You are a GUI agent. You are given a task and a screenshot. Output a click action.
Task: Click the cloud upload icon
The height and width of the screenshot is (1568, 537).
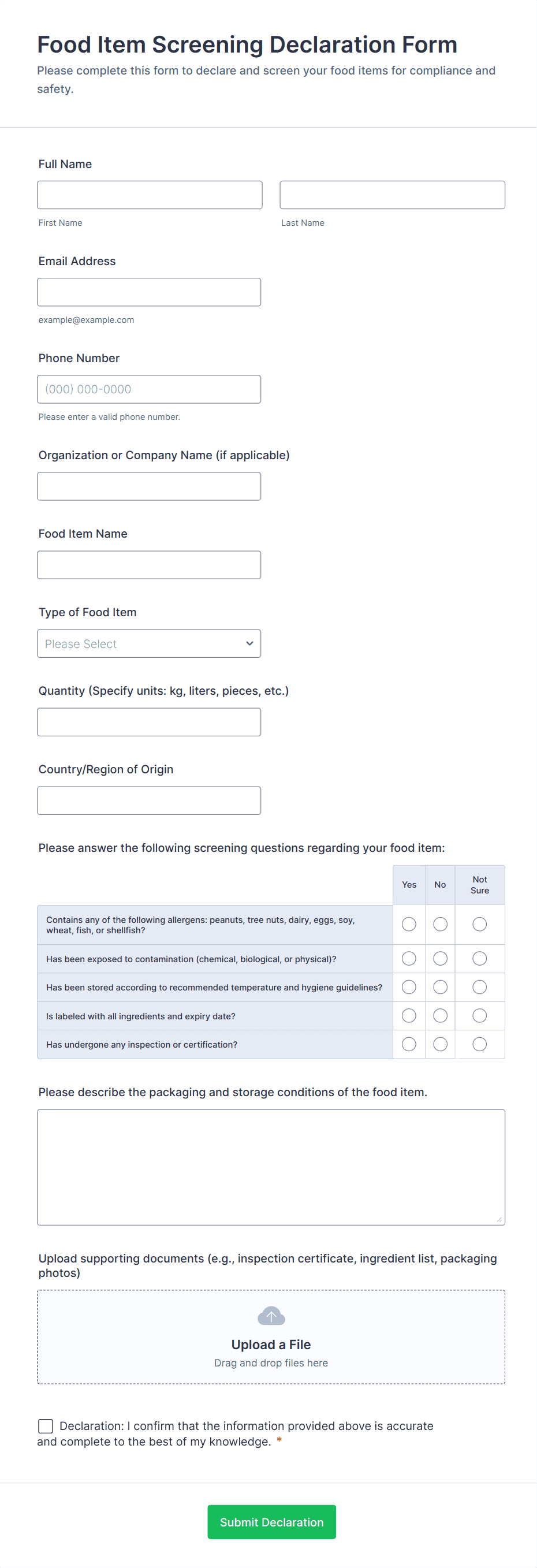[271, 1316]
